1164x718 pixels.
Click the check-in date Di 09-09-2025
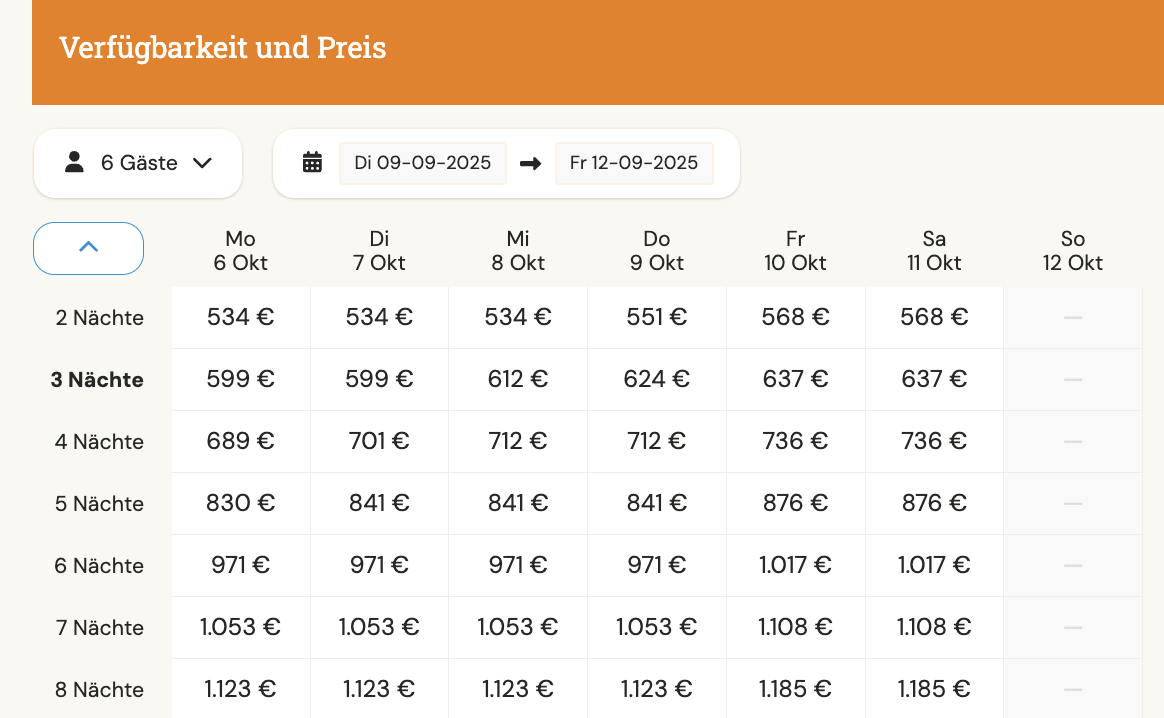422,163
